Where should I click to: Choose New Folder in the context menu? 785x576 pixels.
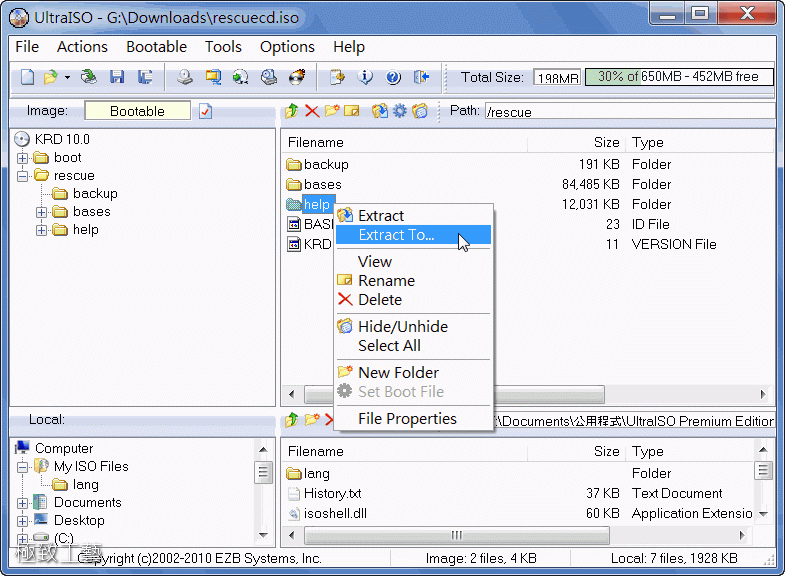[x=414, y=373]
